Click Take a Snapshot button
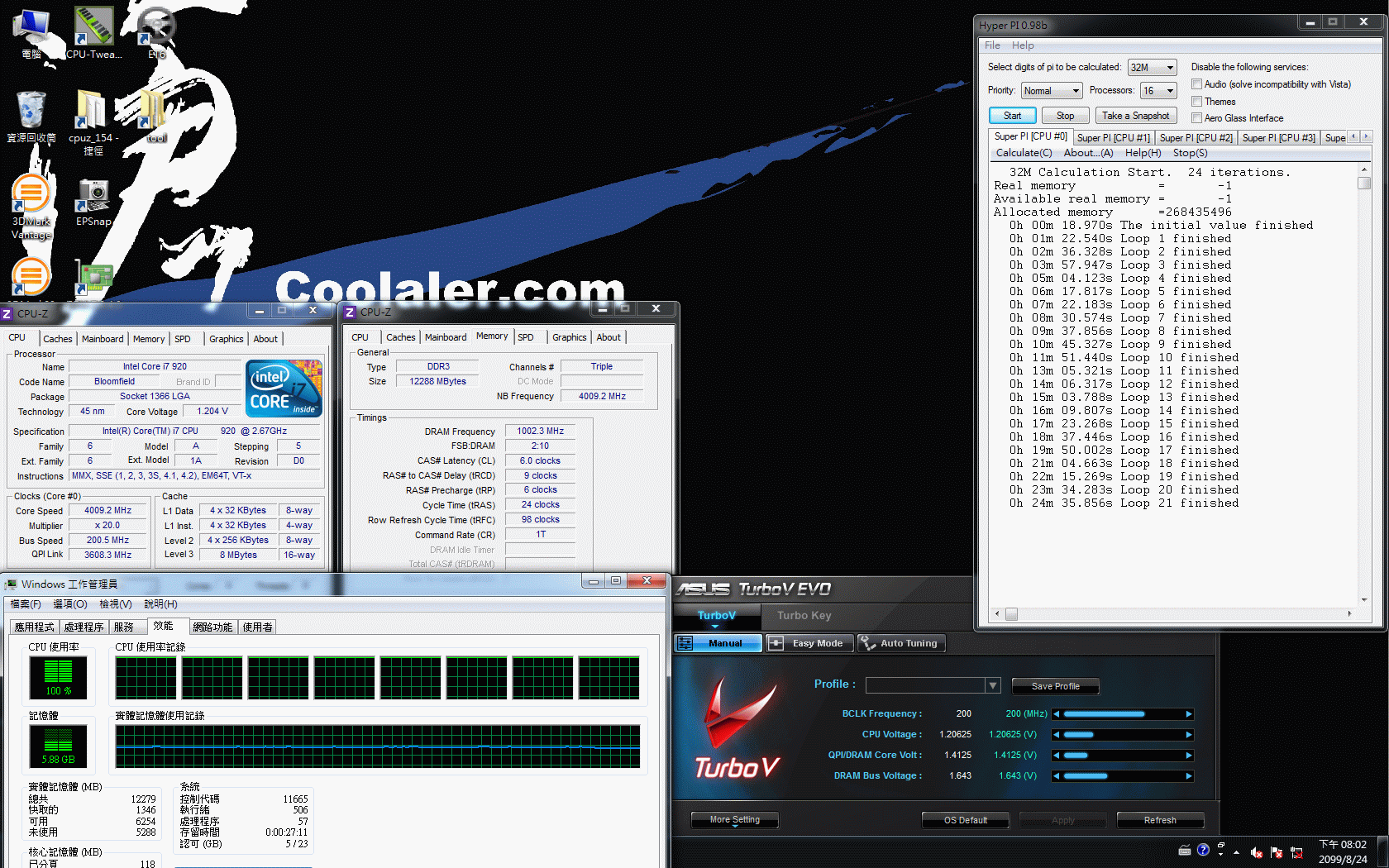Screen dimensions: 1389x868 [x=1135, y=116]
